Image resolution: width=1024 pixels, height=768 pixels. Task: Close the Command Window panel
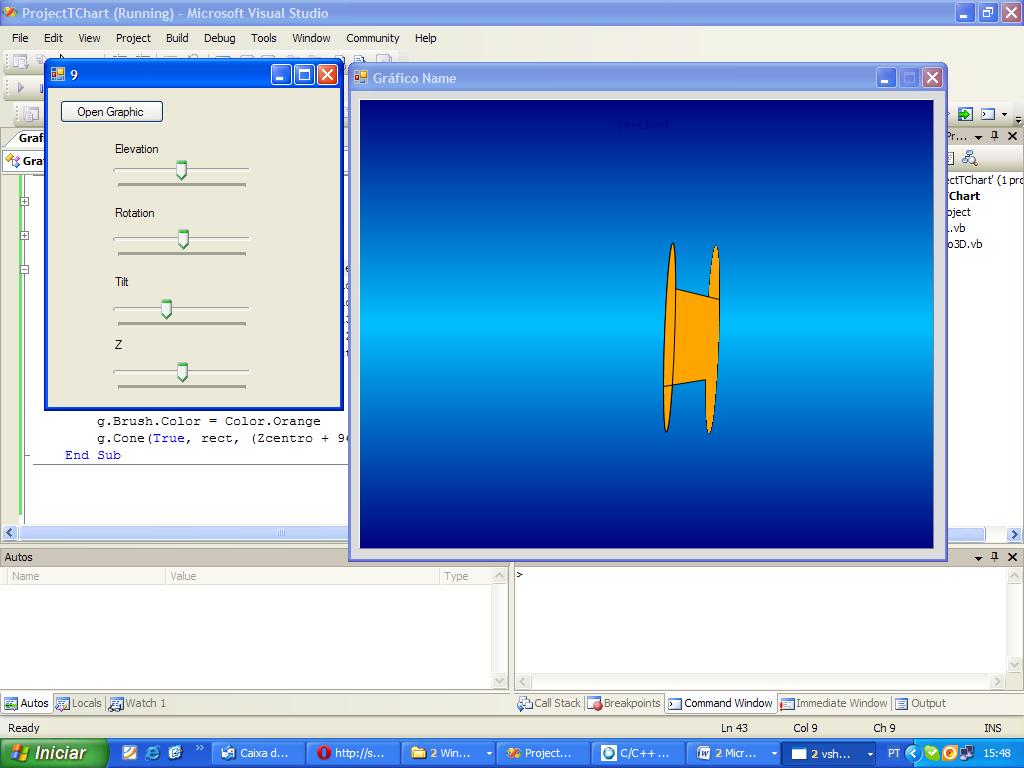[x=1012, y=556]
